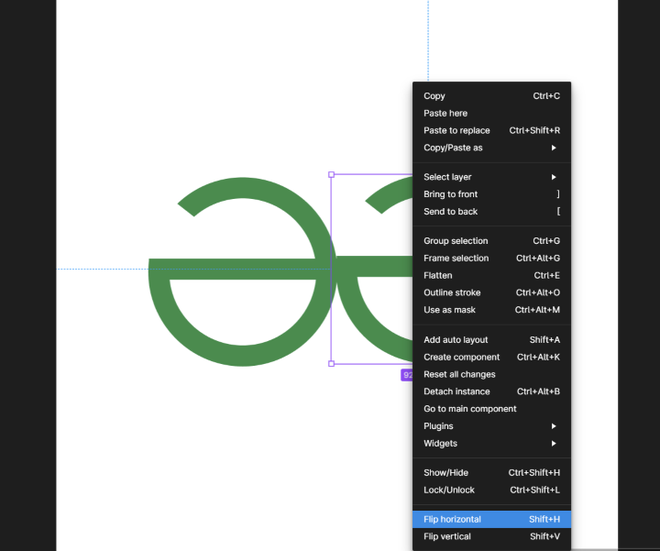Select Flip vertical option
Screen dimensions: 660x551
coord(492,537)
